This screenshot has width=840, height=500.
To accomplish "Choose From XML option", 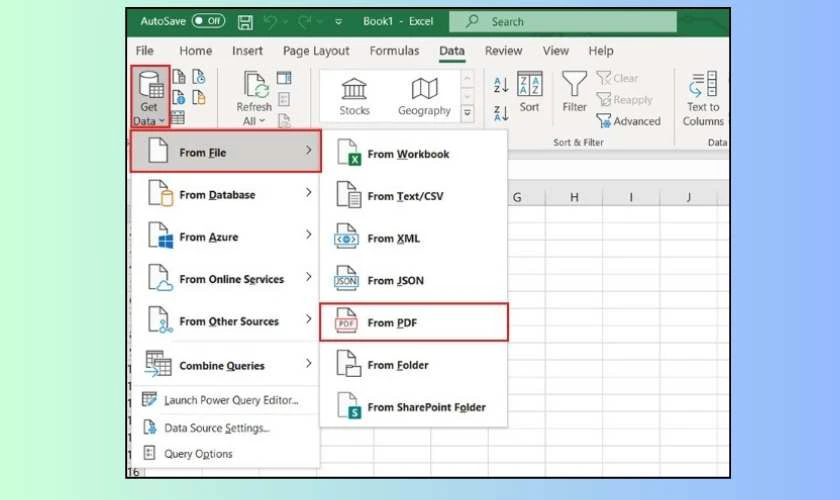I will pyautogui.click(x=414, y=238).
